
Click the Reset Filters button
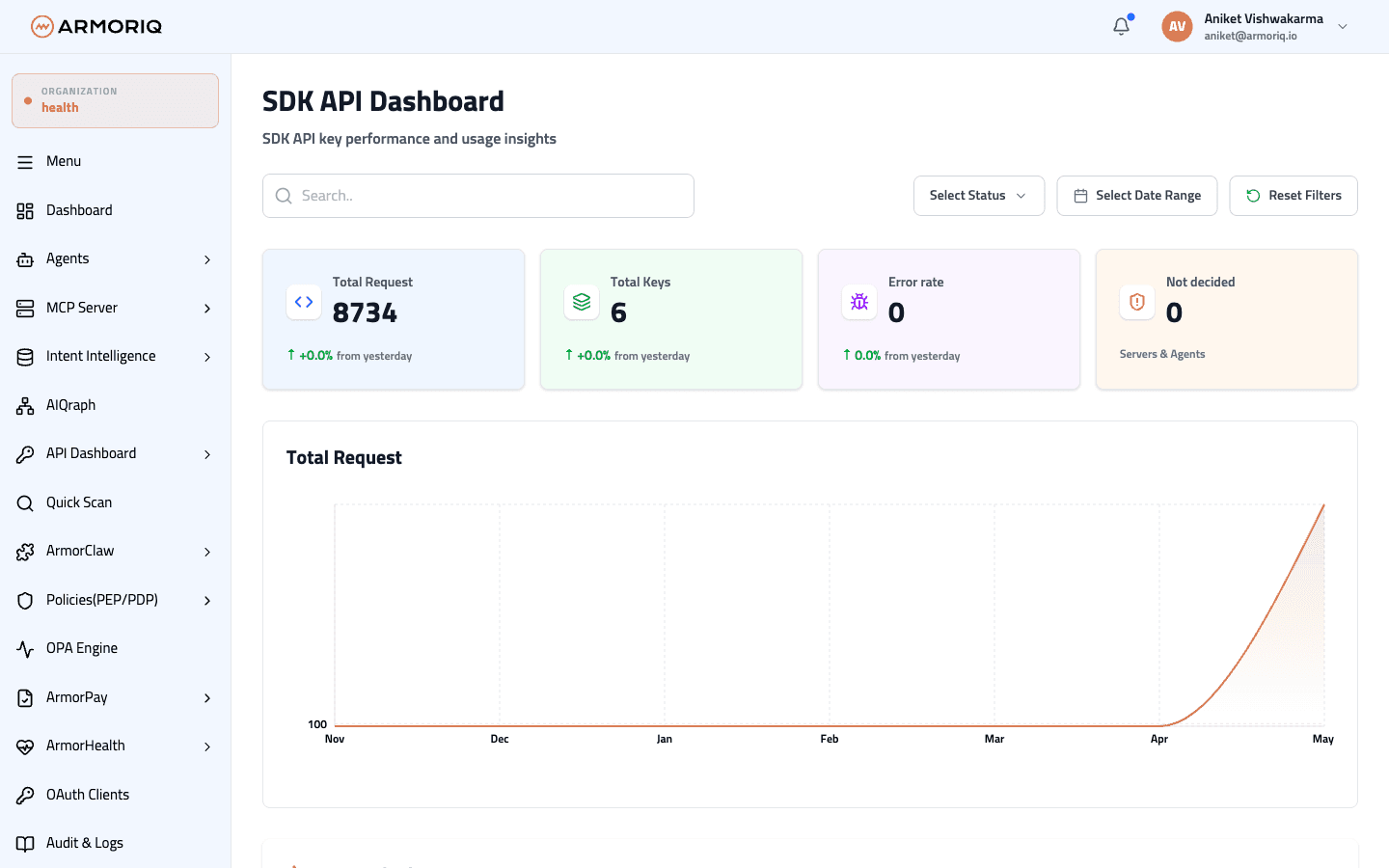click(x=1294, y=196)
